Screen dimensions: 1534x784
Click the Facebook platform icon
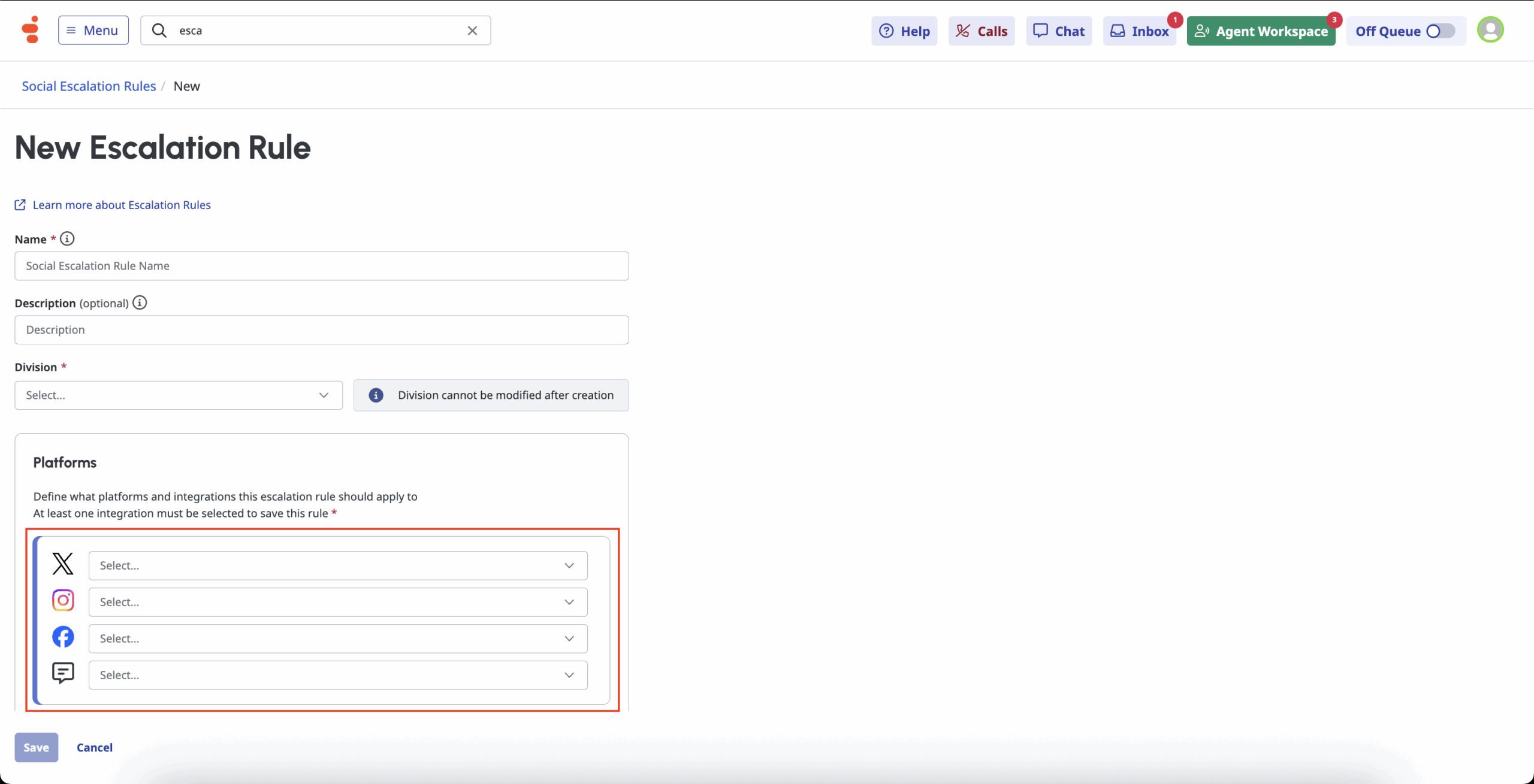click(x=63, y=637)
